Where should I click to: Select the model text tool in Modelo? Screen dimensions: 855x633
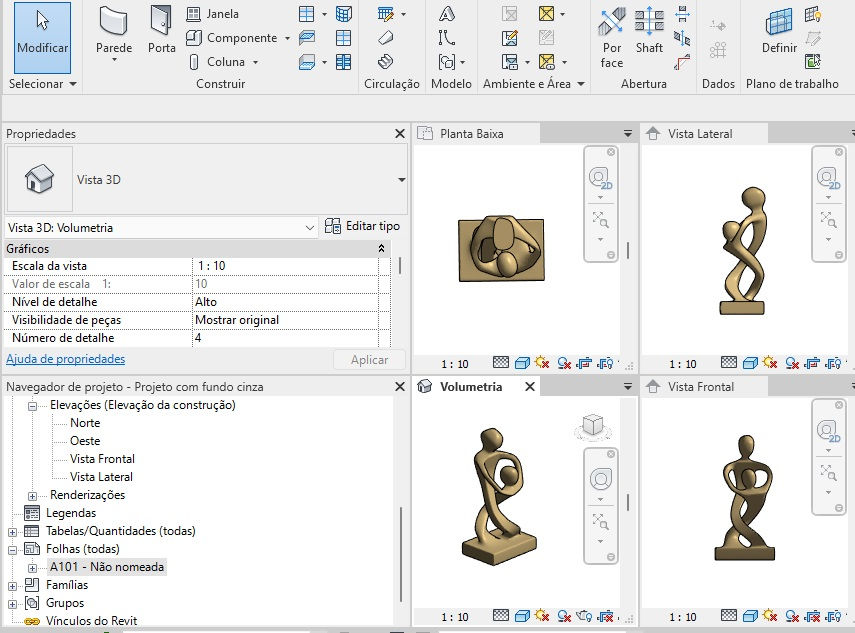click(447, 14)
